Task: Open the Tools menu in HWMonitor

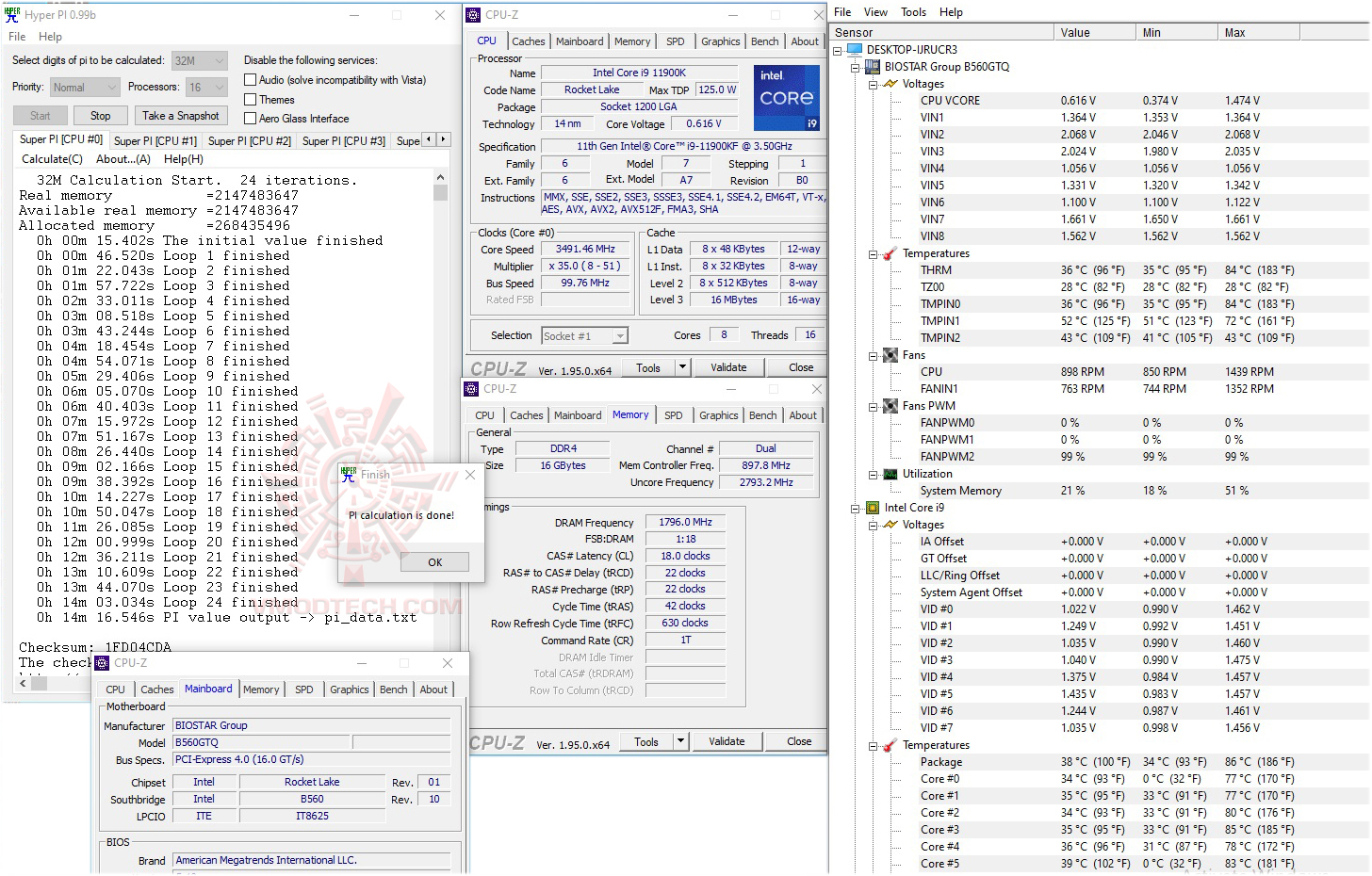Action: [913, 12]
